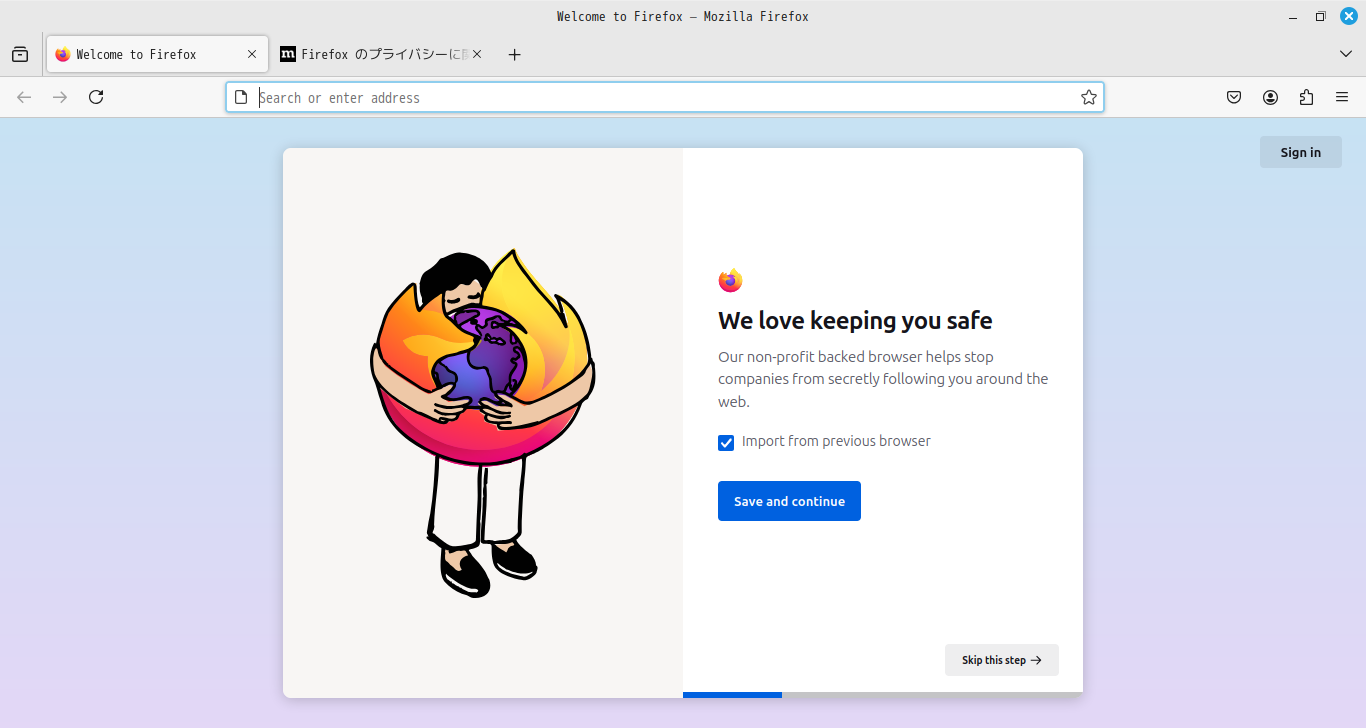Screen dimensions: 1366x728
Task: Open the Extensions puzzle icon
Action: (x=1306, y=97)
